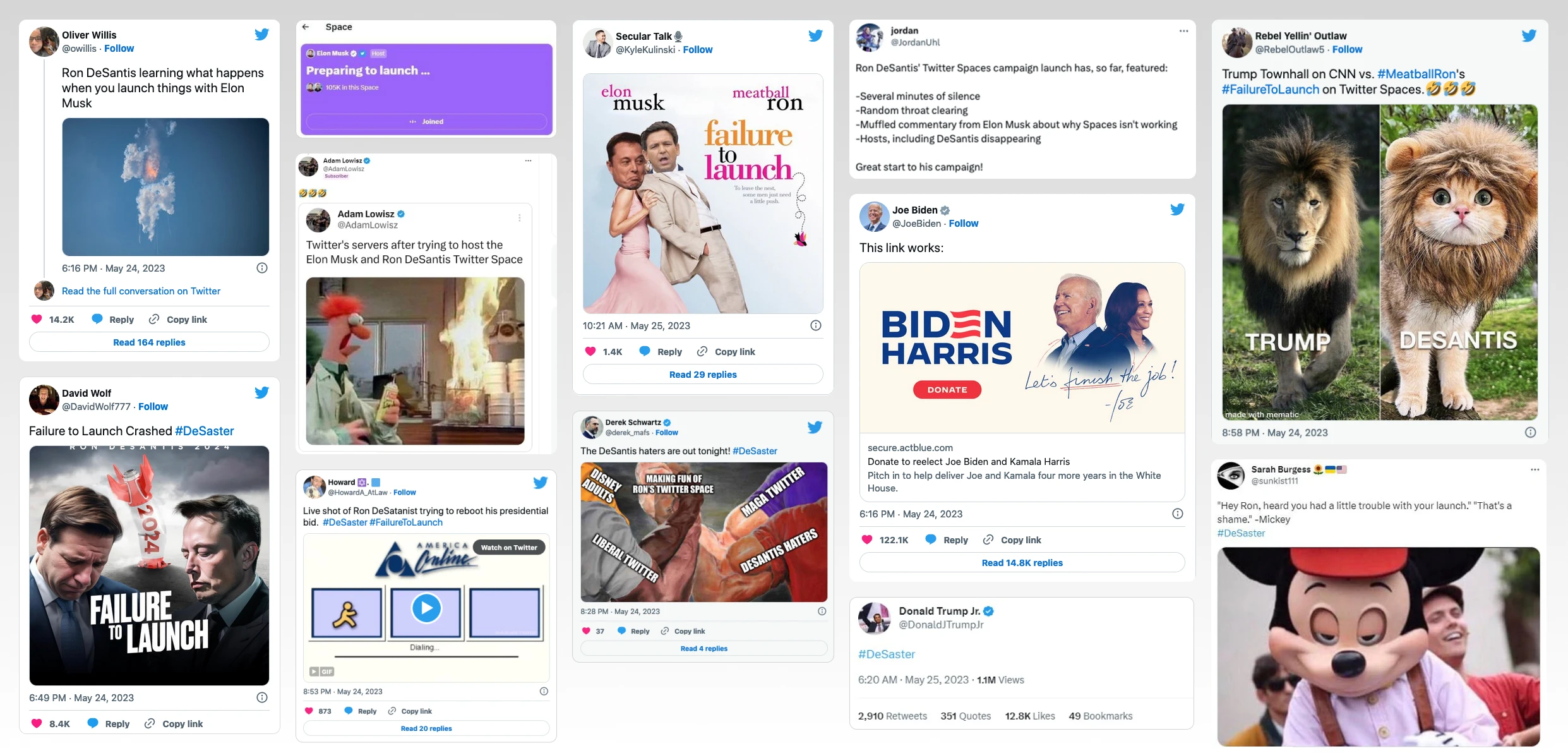Click Twitter bird icon in Howard tweet
This screenshot has height=753, width=1568.
click(x=540, y=483)
